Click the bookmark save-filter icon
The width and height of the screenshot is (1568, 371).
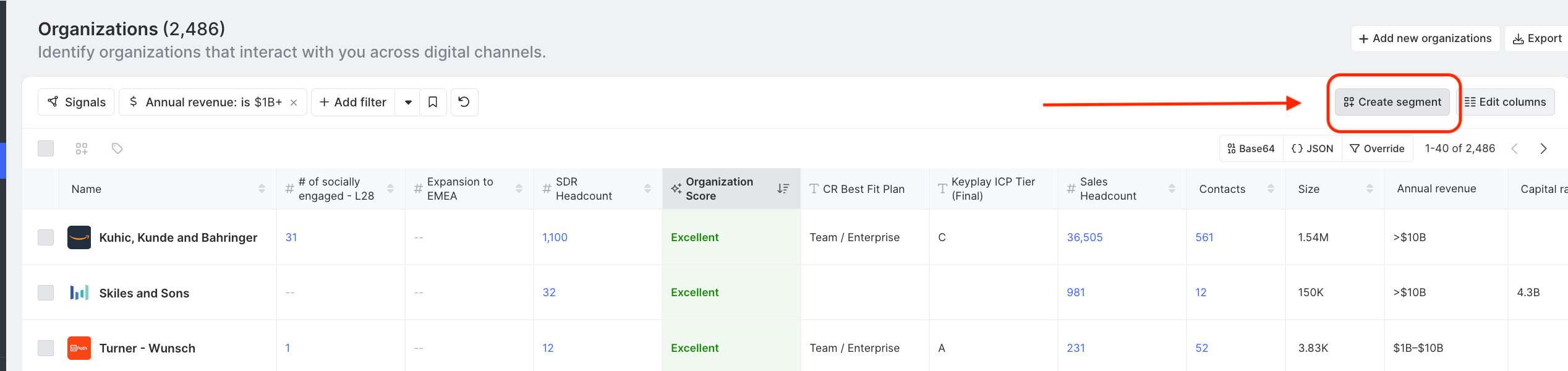point(433,102)
